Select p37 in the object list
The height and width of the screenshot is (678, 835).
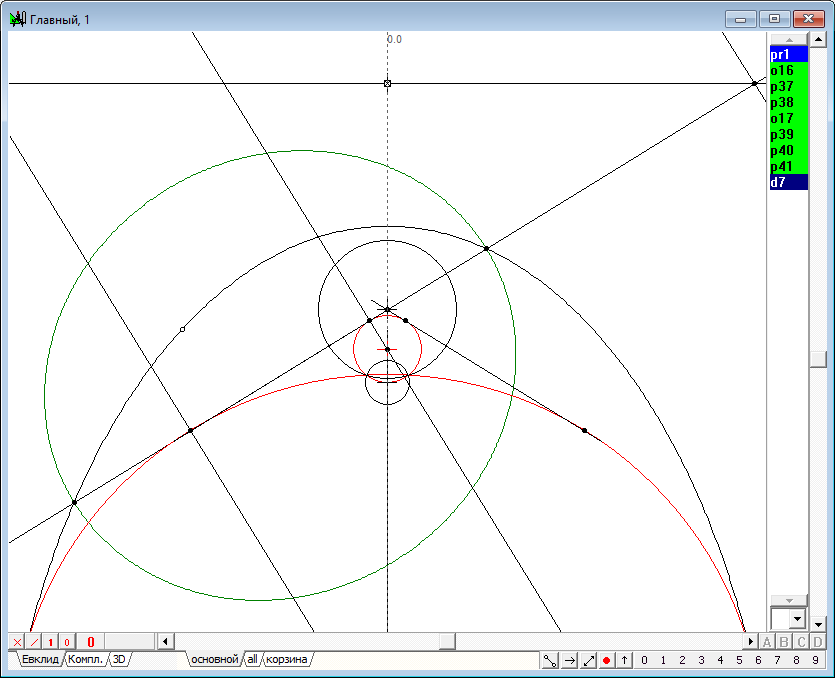[x=789, y=86]
